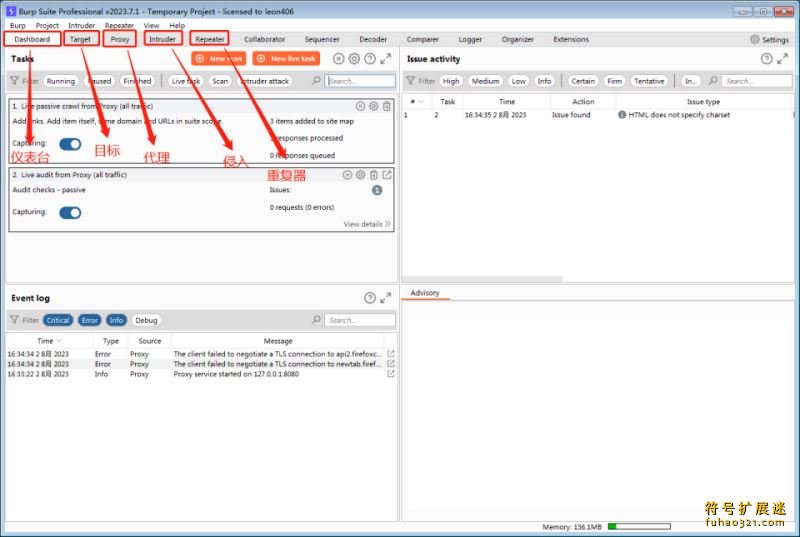Image resolution: width=800 pixels, height=537 pixels.
Task: Click the Memory usage progress bar
Action: coord(639,526)
